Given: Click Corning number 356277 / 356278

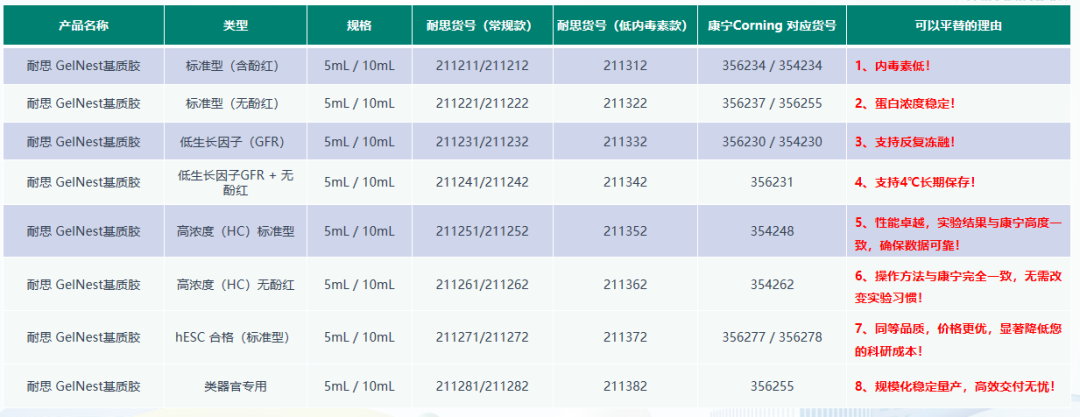Looking at the screenshot, I should 772,337.
